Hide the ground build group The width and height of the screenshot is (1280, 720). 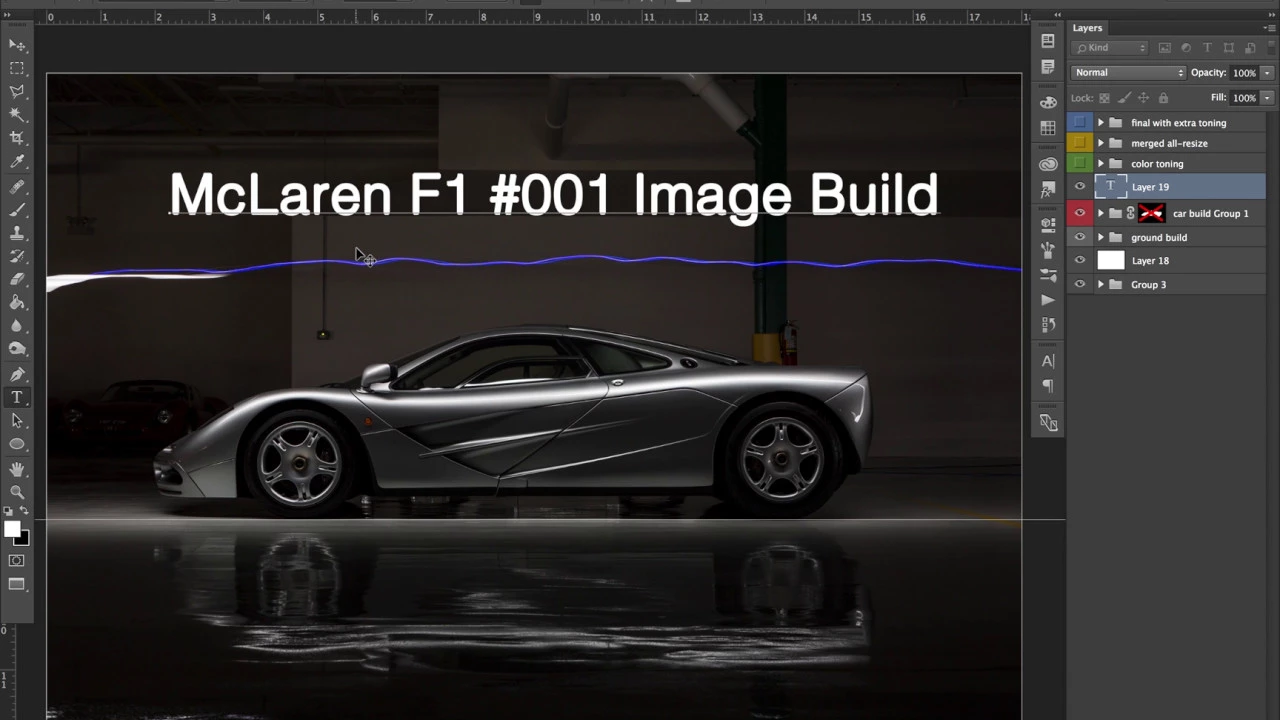tap(1080, 237)
